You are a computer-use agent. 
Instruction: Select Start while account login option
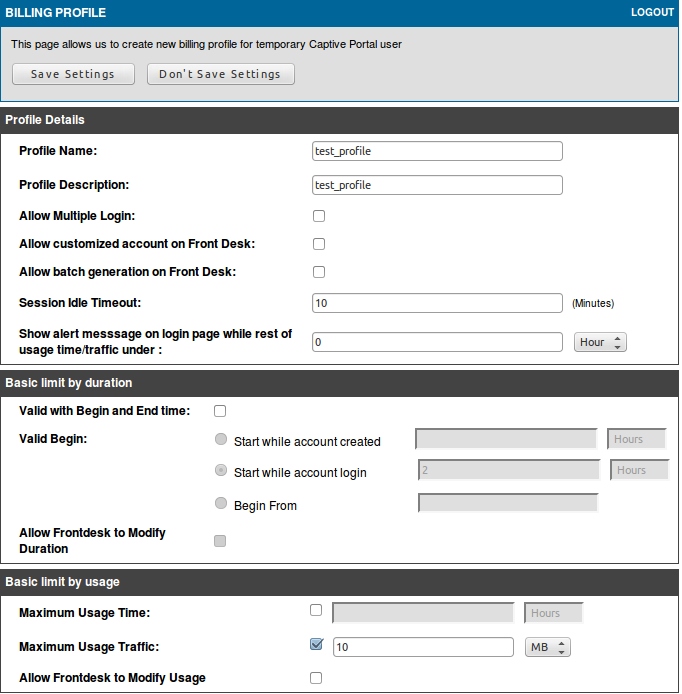click(x=221, y=471)
